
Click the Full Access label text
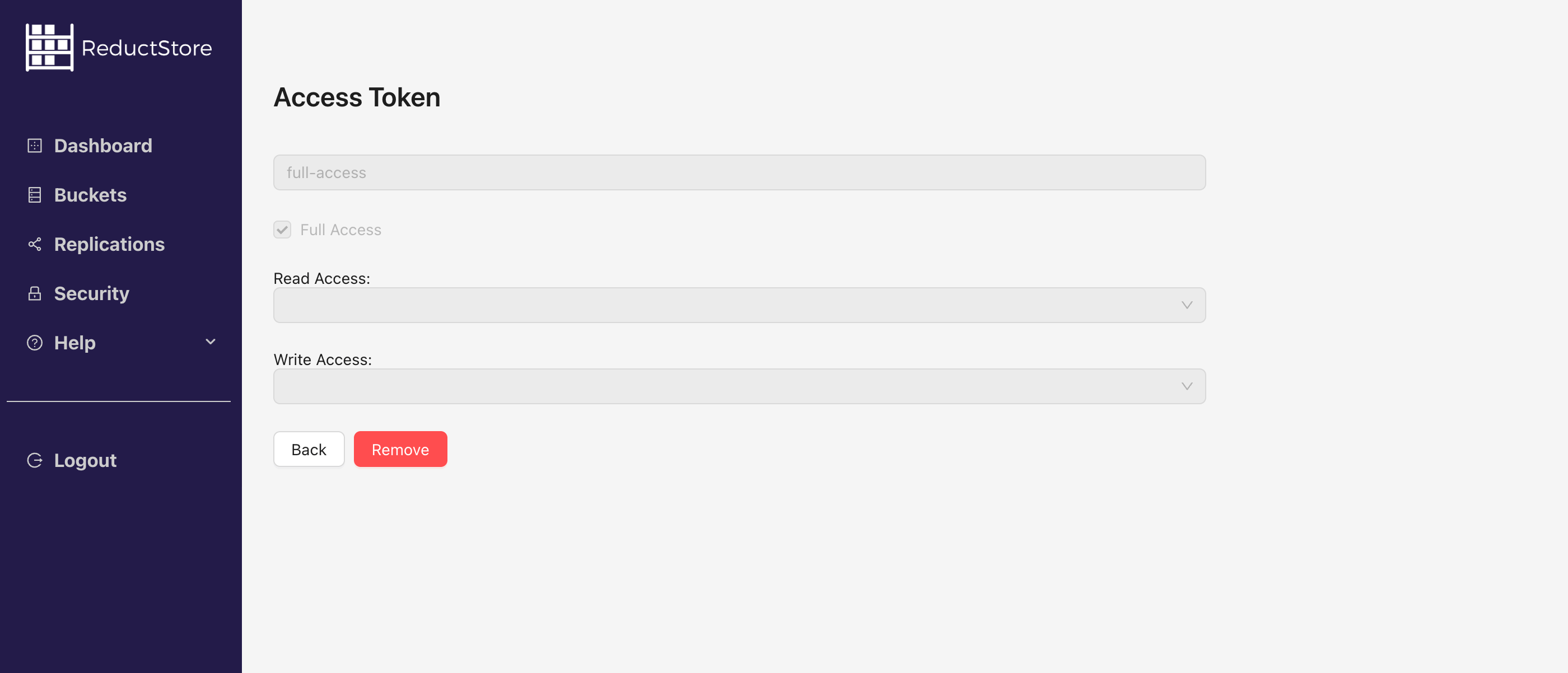(x=340, y=230)
